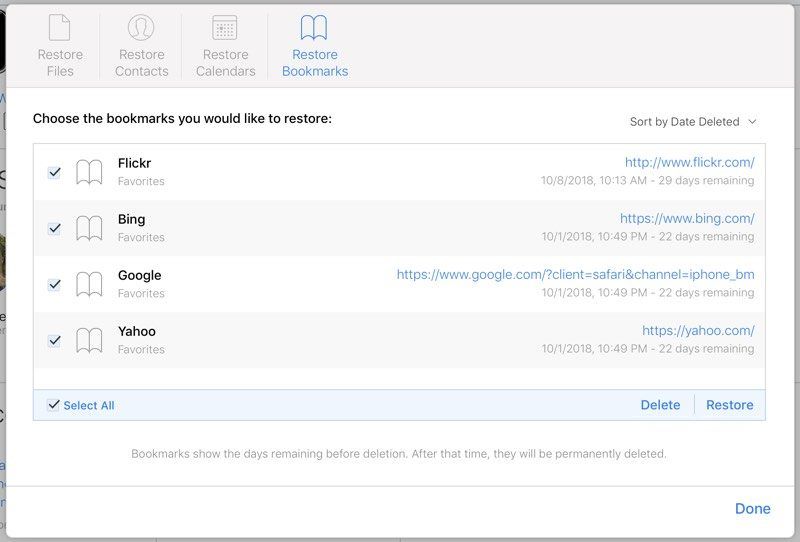This screenshot has width=800, height=542.
Task: Open the flickr.com bookmark link
Action: click(x=689, y=162)
